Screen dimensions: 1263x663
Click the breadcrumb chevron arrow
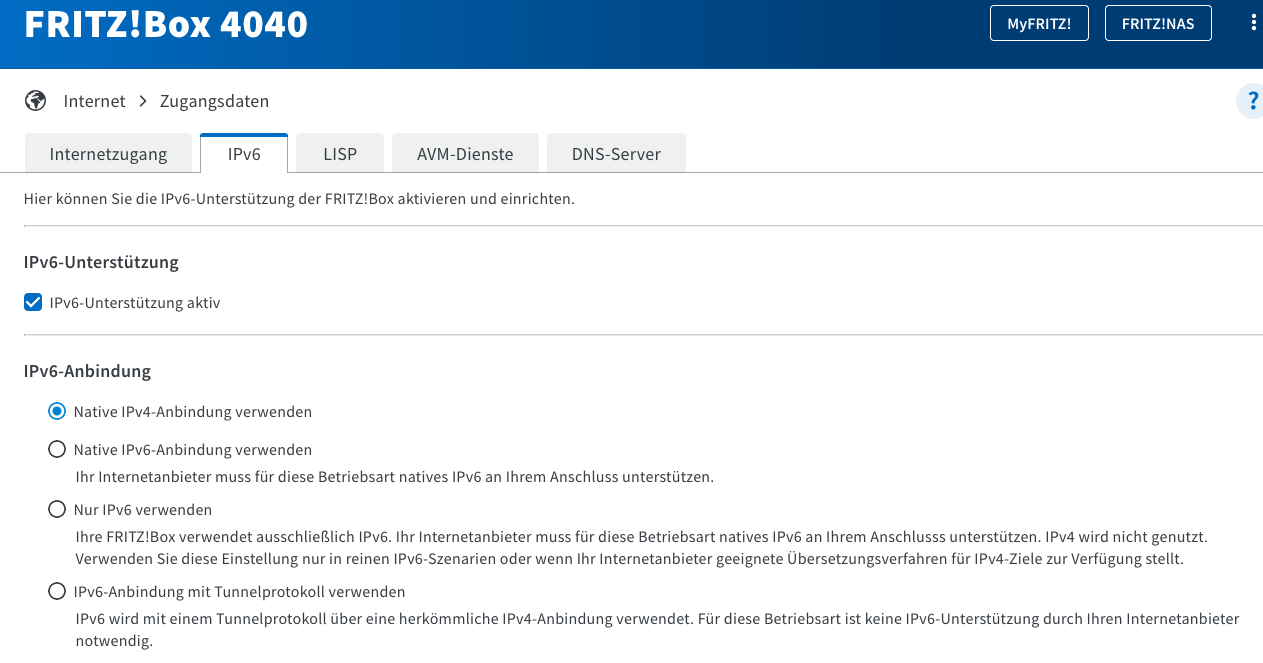tap(143, 101)
